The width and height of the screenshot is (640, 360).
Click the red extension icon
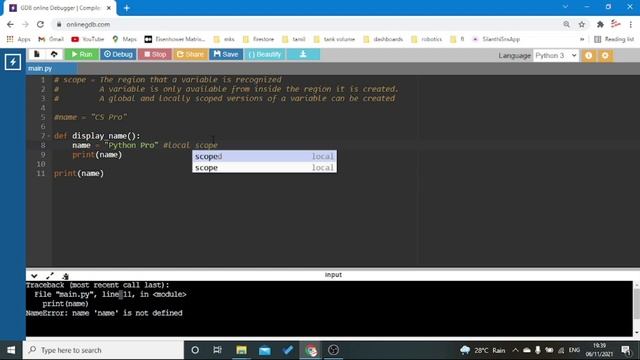click(x=616, y=24)
